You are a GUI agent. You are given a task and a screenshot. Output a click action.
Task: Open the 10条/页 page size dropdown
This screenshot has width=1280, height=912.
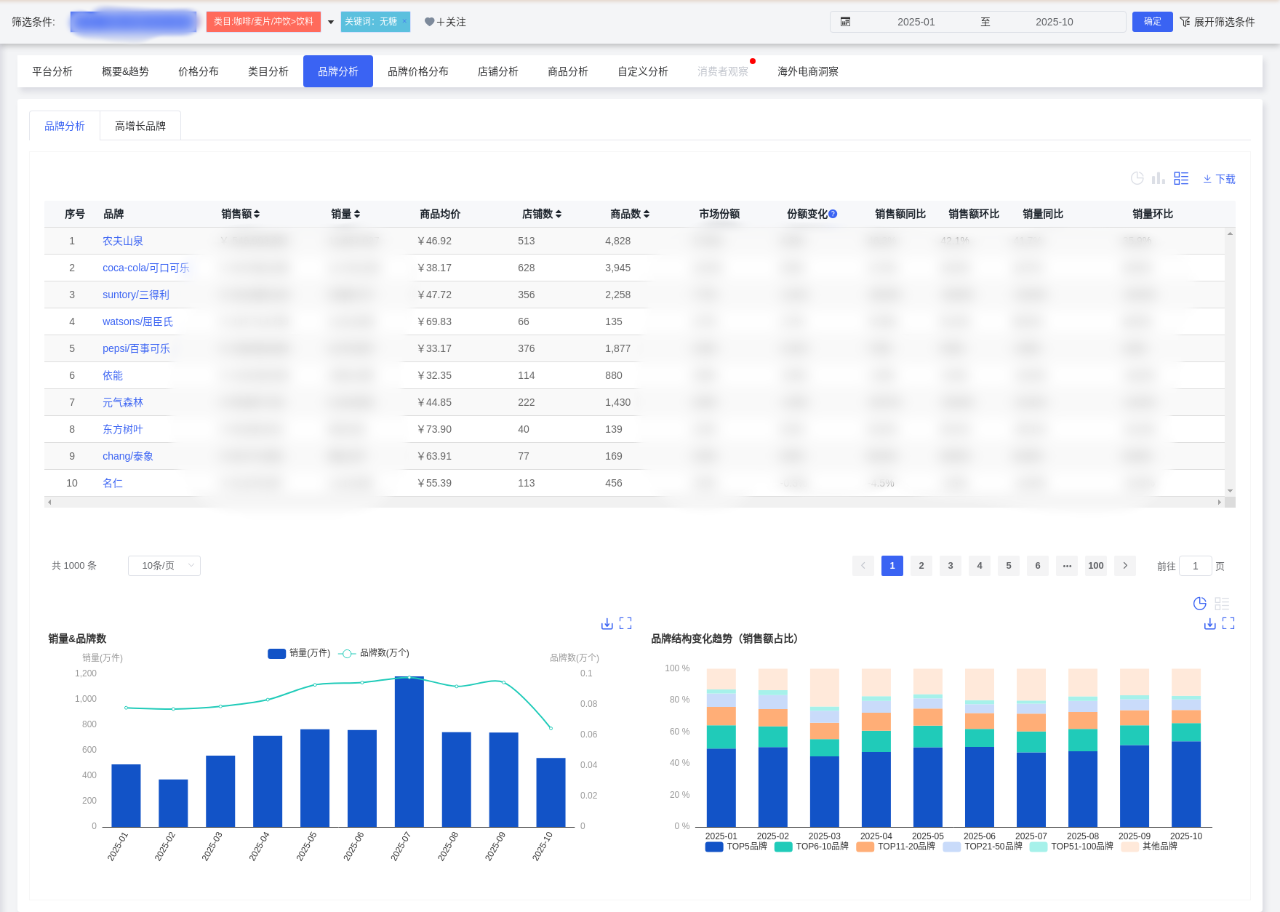tap(164, 566)
